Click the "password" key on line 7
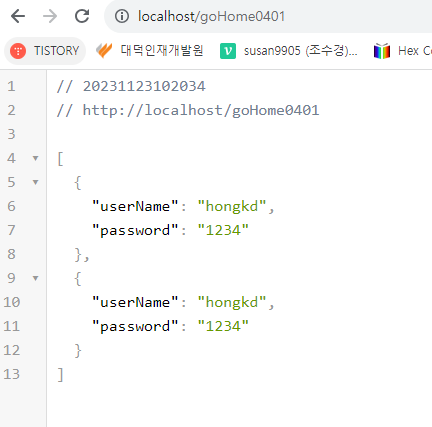This screenshot has height=427, width=432. click(135, 230)
